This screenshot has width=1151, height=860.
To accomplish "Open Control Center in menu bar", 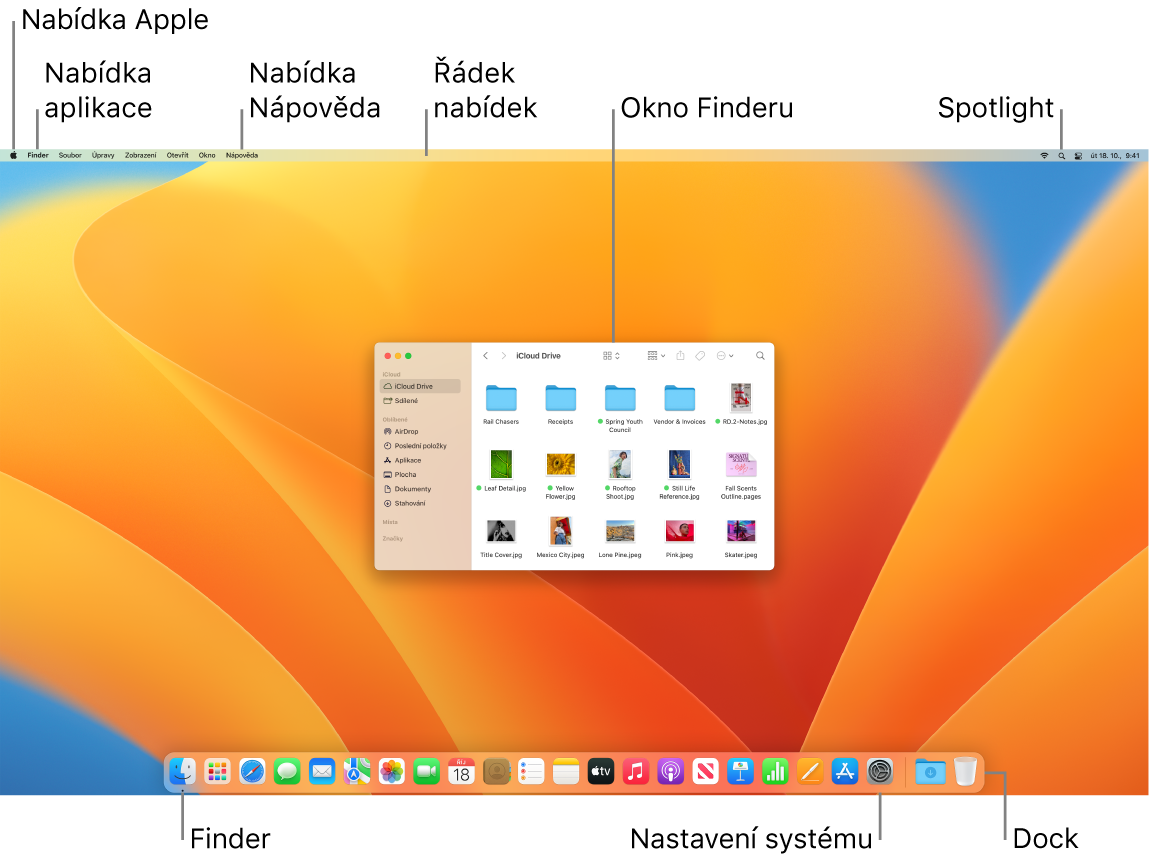I will tap(1078, 156).
